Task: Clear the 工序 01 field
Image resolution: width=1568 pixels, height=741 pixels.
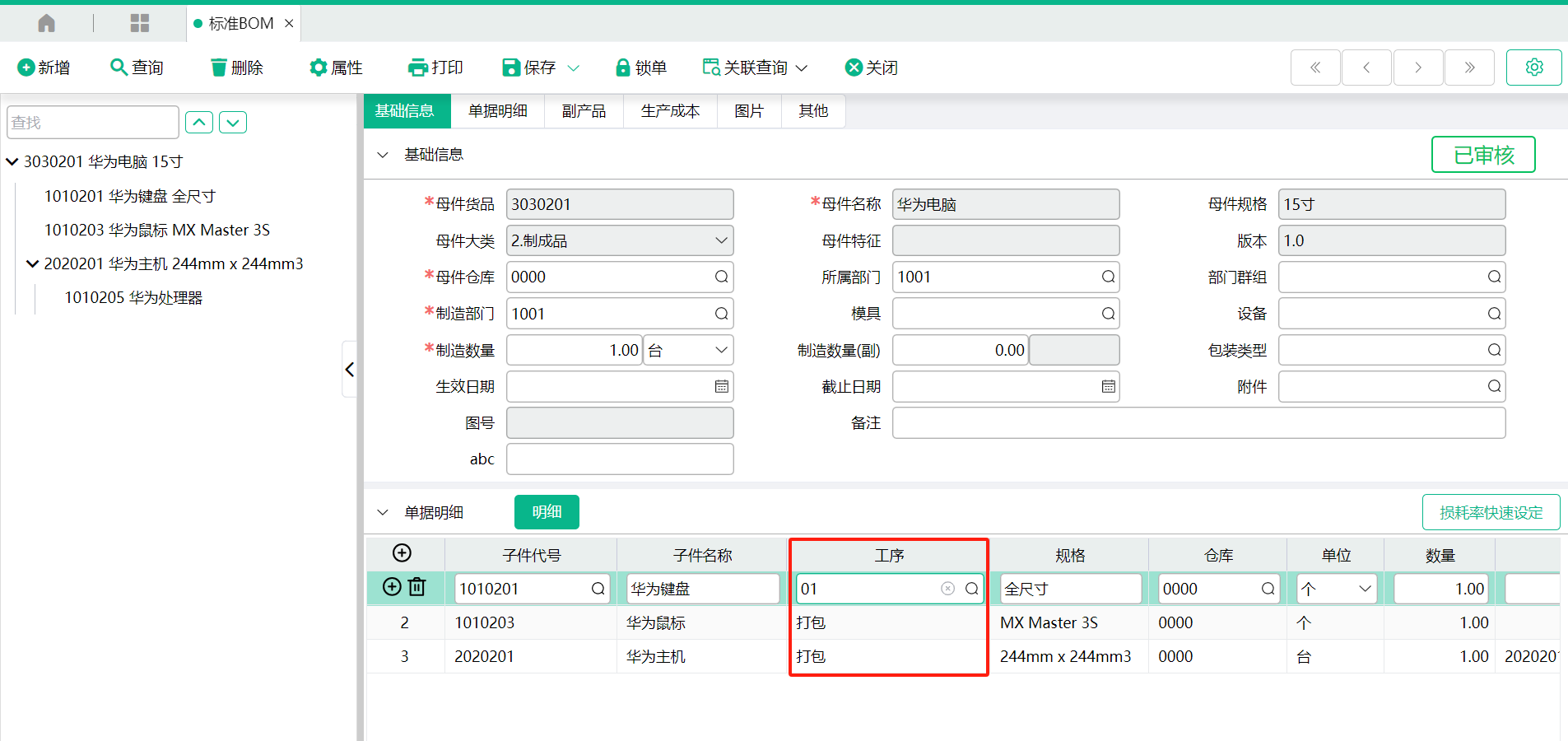Action: (948, 588)
